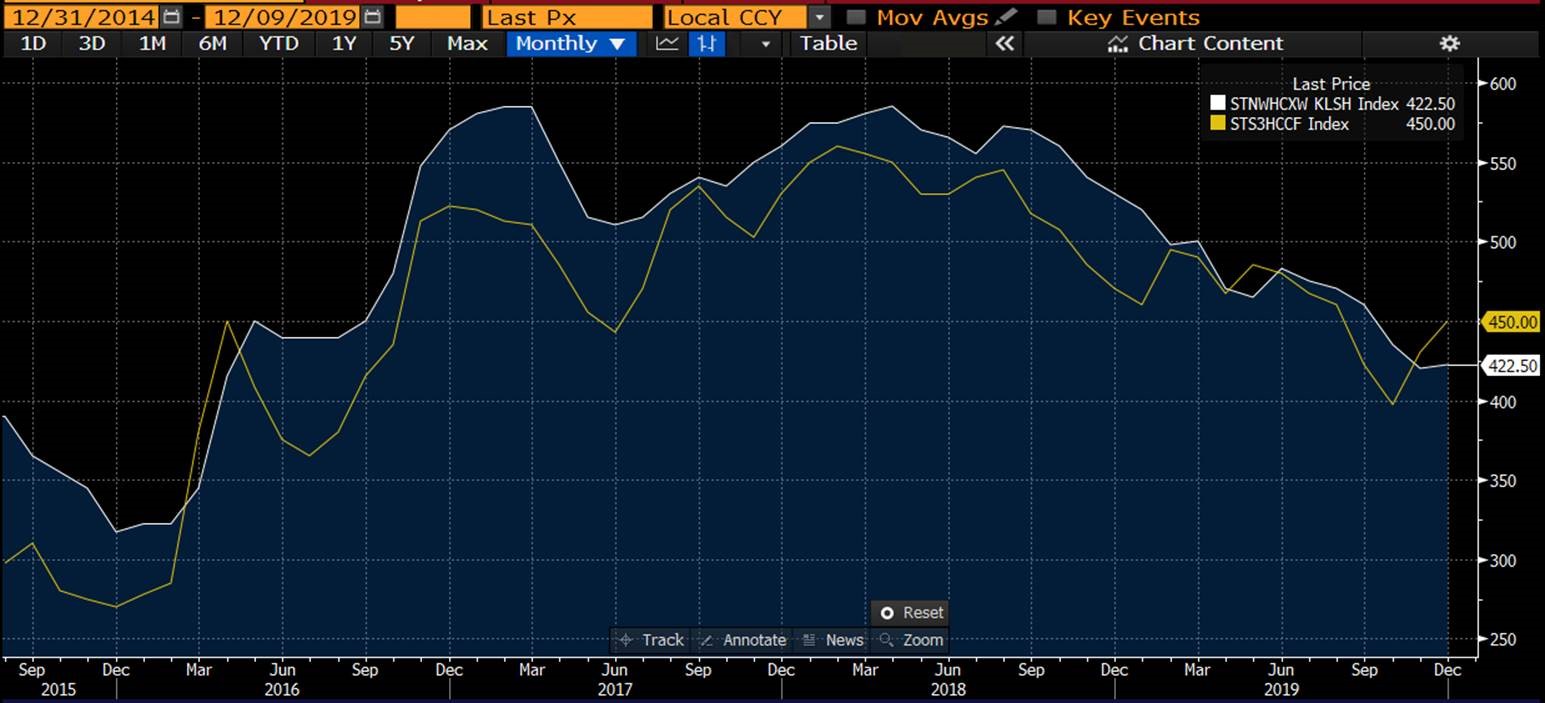
Task: Open the start date calendar picker
Action: tap(172, 18)
